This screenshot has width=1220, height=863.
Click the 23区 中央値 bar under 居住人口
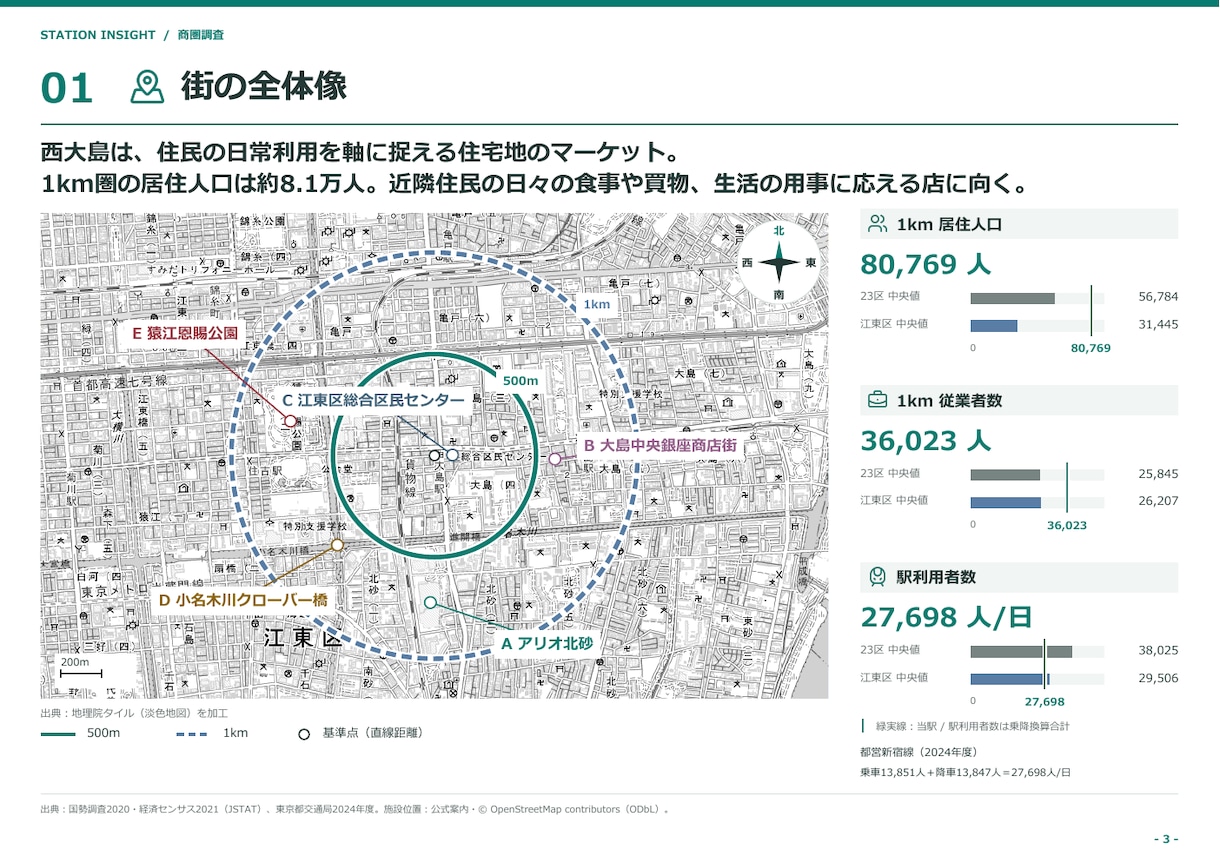(x=1012, y=298)
